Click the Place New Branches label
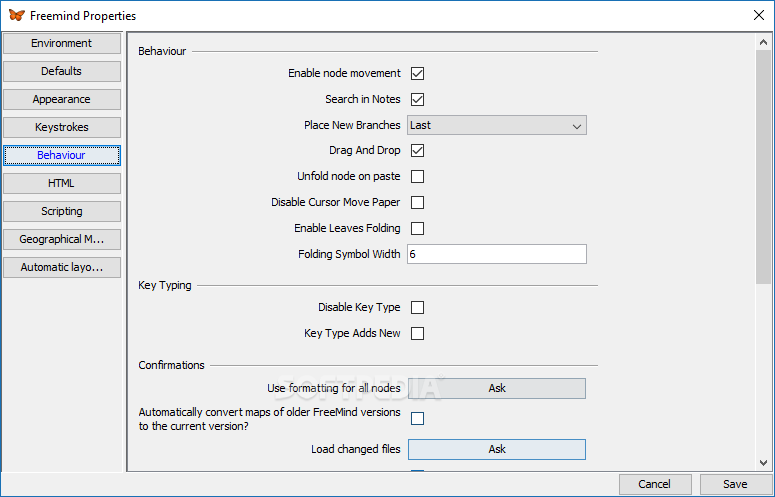This screenshot has height=497, width=775. (x=352, y=125)
